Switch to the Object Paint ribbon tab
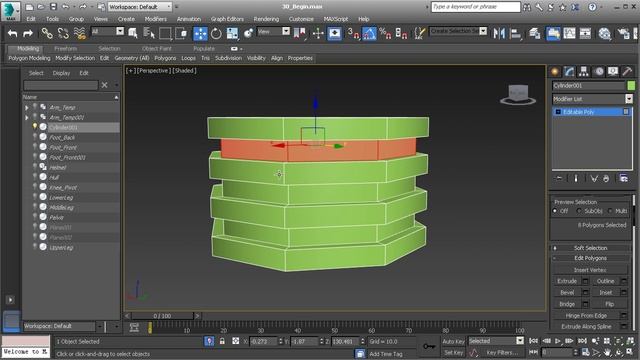This screenshot has width=640, height=360. point(157,49)
